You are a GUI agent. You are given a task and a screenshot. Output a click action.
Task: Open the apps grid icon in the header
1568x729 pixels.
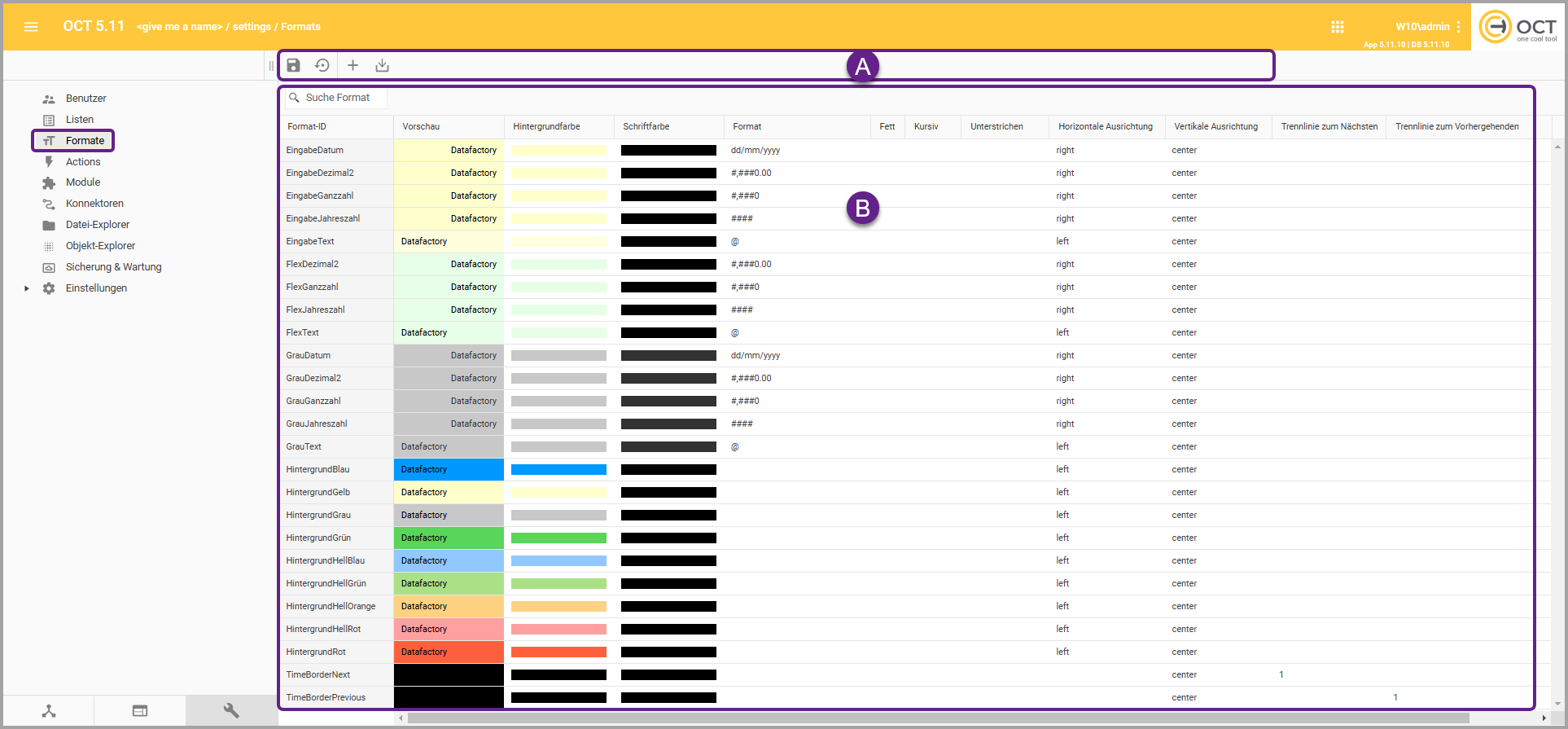click(x=1337, y=27)
